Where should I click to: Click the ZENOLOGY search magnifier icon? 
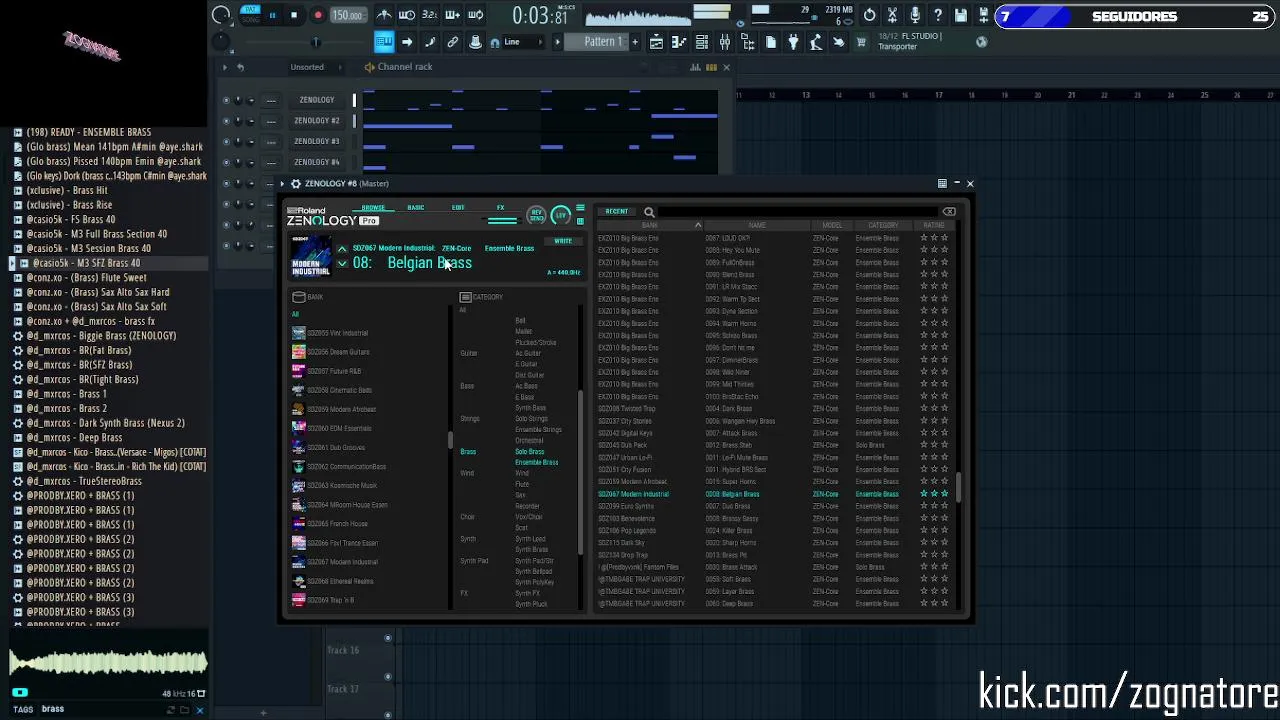[x=649, y=212]
